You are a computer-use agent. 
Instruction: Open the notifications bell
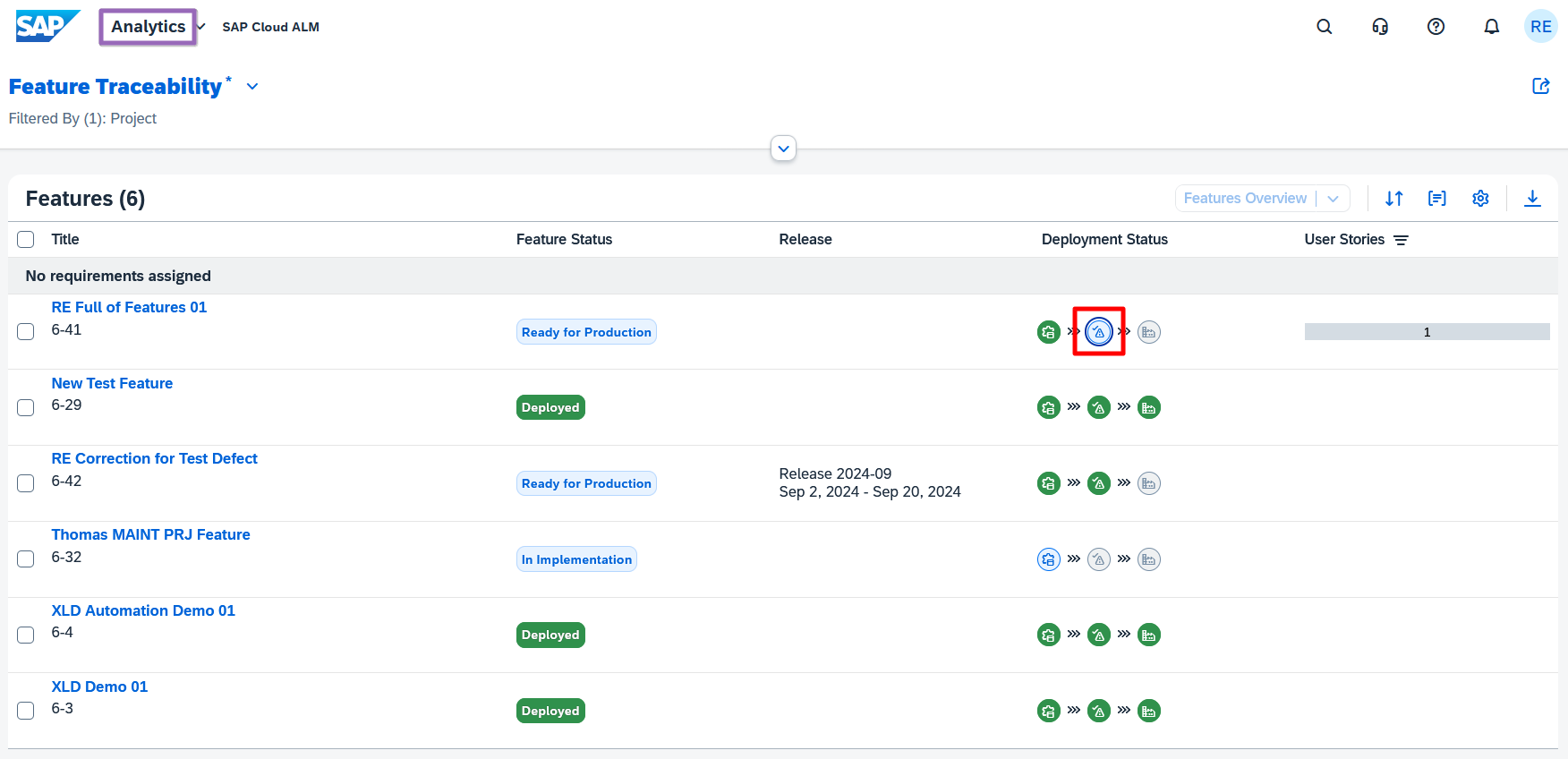(x=1491, y=27)
